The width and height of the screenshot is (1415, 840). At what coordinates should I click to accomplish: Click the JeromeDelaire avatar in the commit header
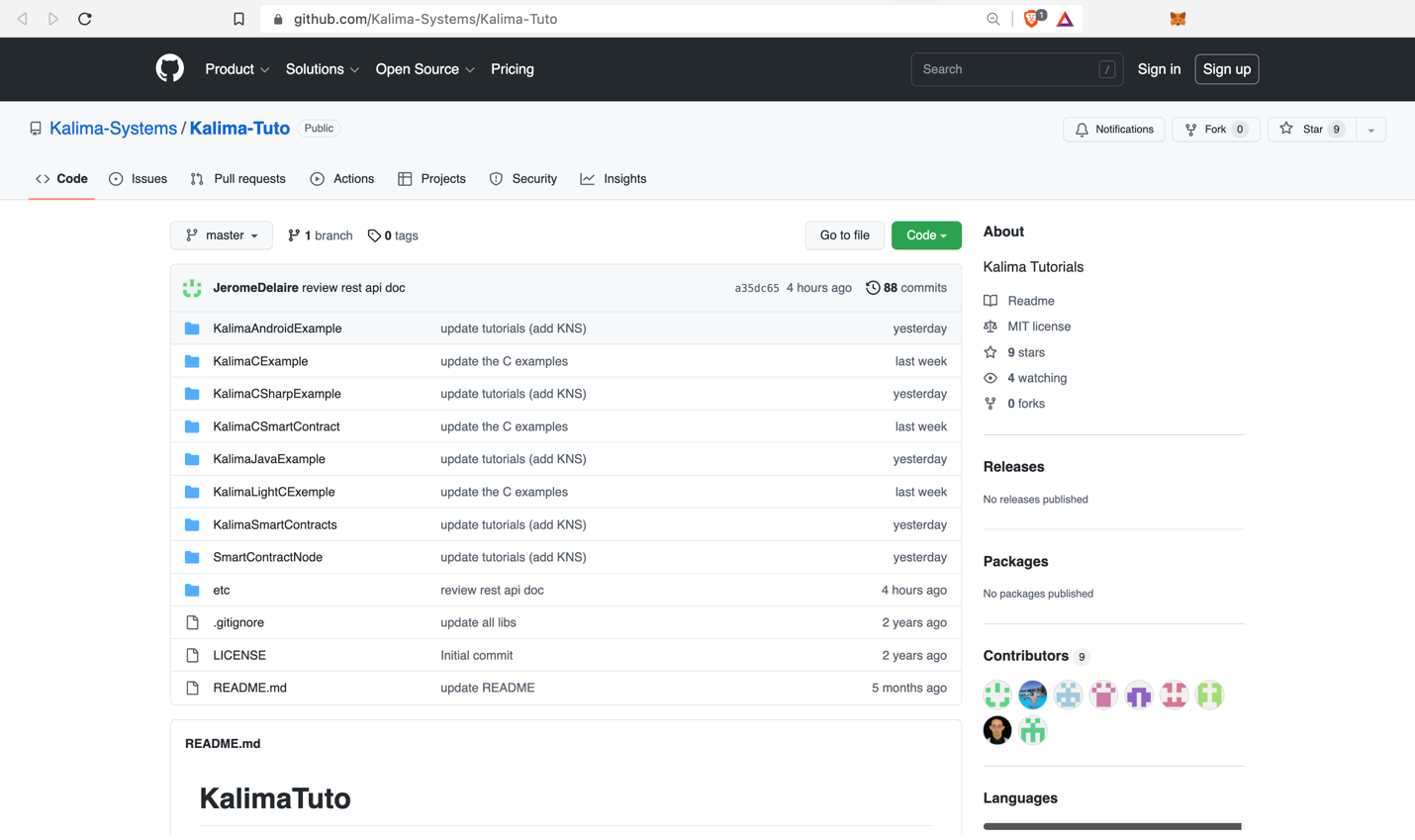click(192, 288)
